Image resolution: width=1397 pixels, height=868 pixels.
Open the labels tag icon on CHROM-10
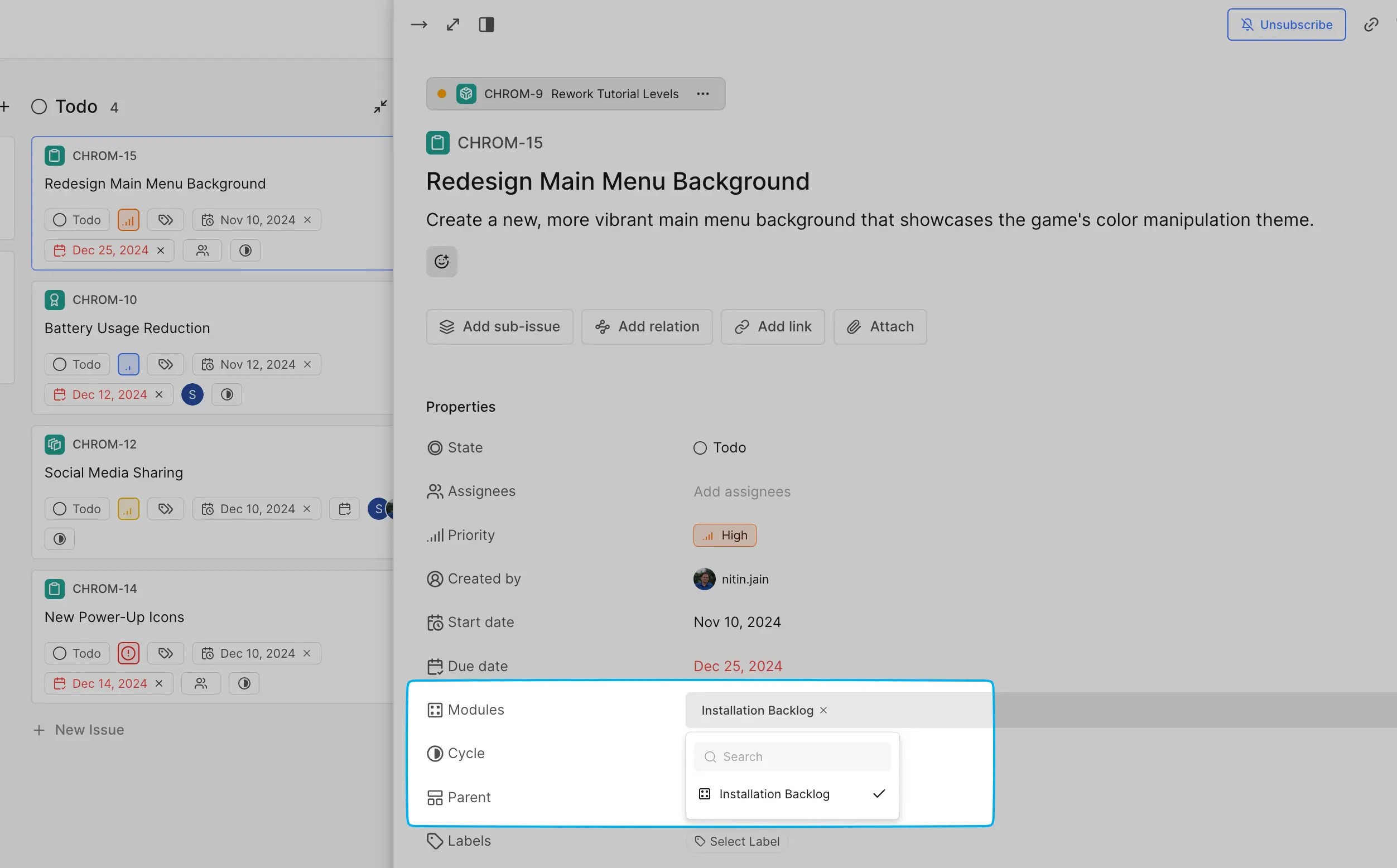point(165,364)
